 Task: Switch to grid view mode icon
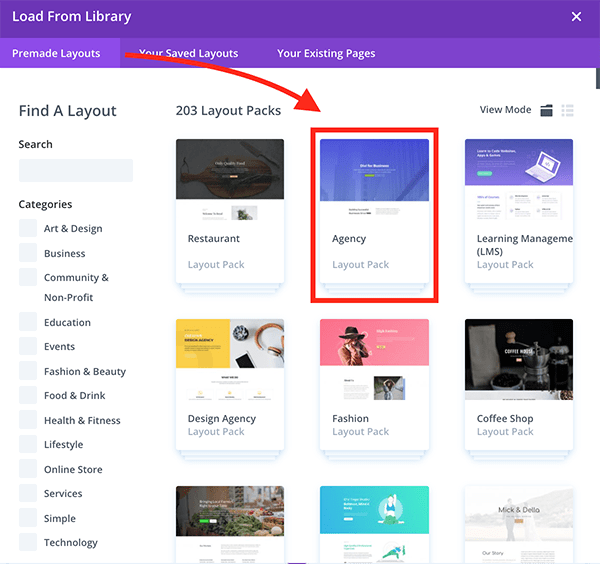[546, 111]
